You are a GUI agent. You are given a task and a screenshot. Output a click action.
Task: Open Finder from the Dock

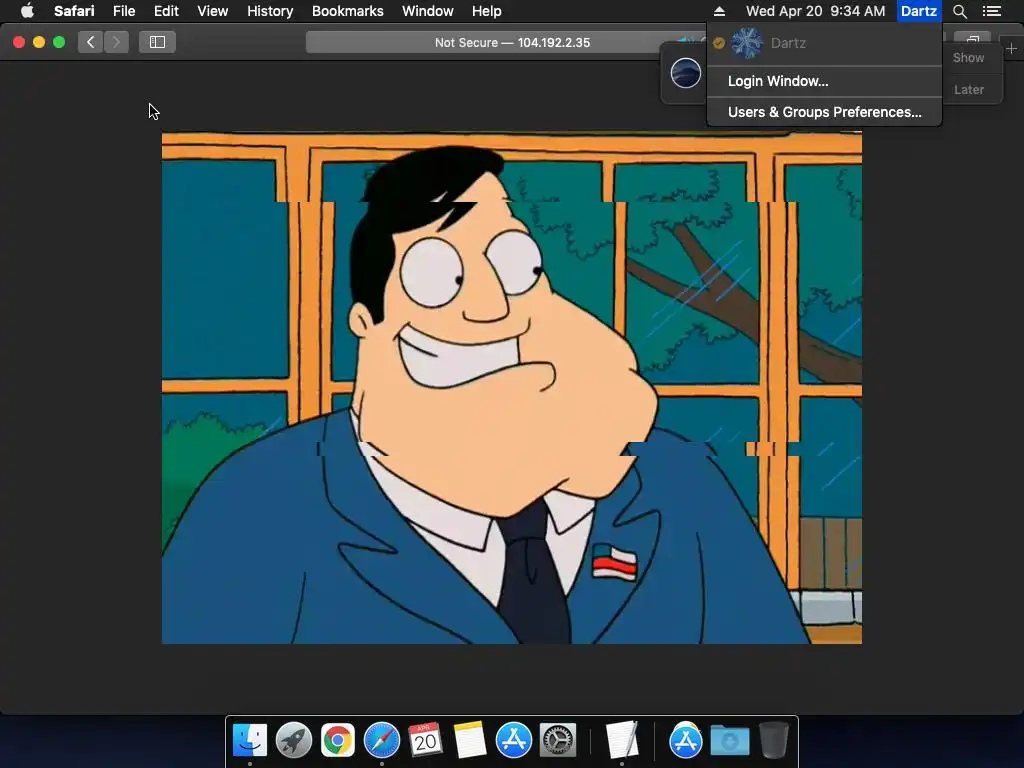[x=249, y=740]
